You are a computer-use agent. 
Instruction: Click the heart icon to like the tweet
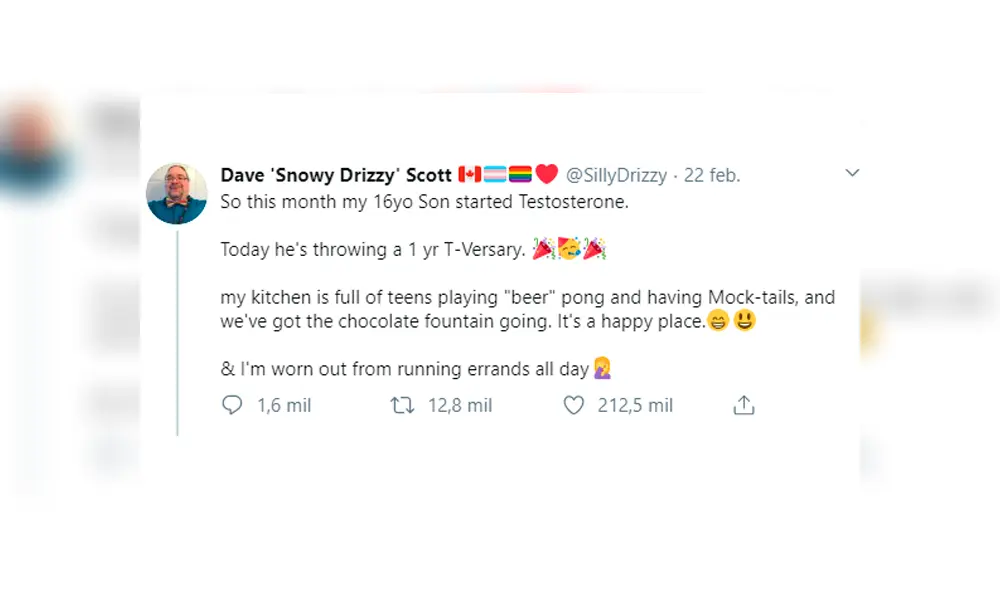tap(572, 405)
